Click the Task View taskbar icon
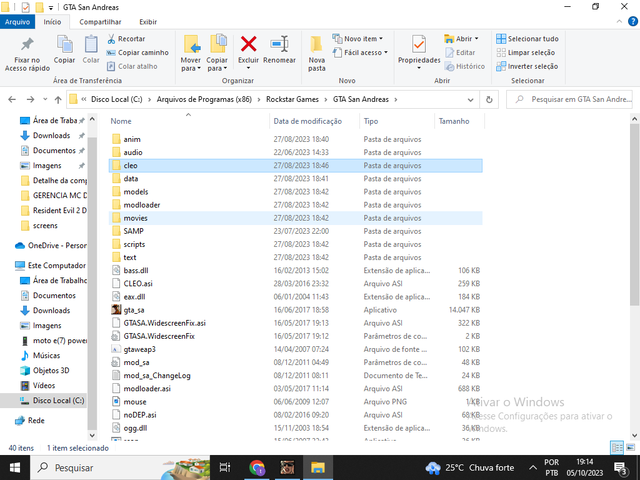The height and width of the screenshot is (480, 640). (225, 468)
